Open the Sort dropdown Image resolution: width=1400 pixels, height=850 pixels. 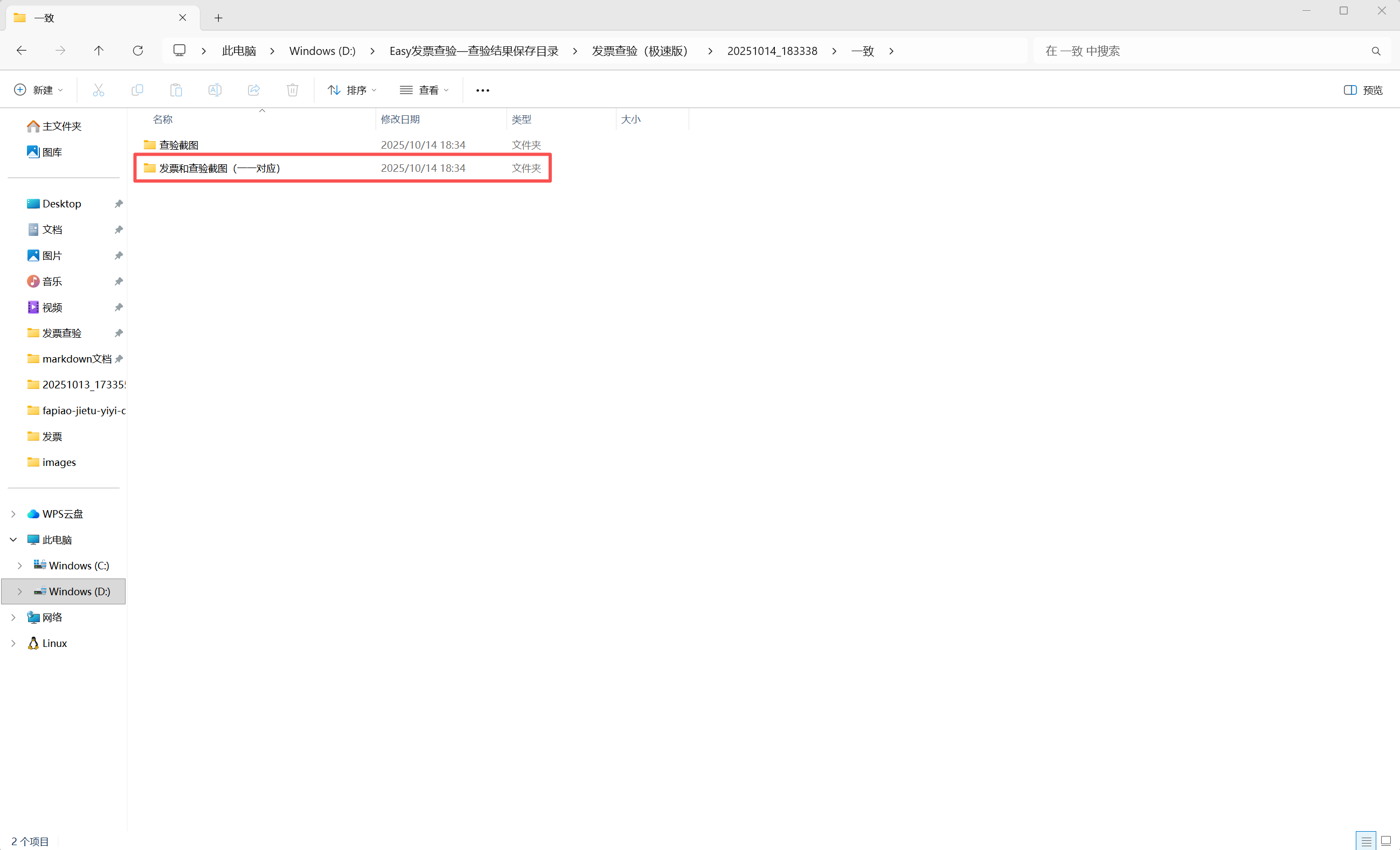pos(352,90)
